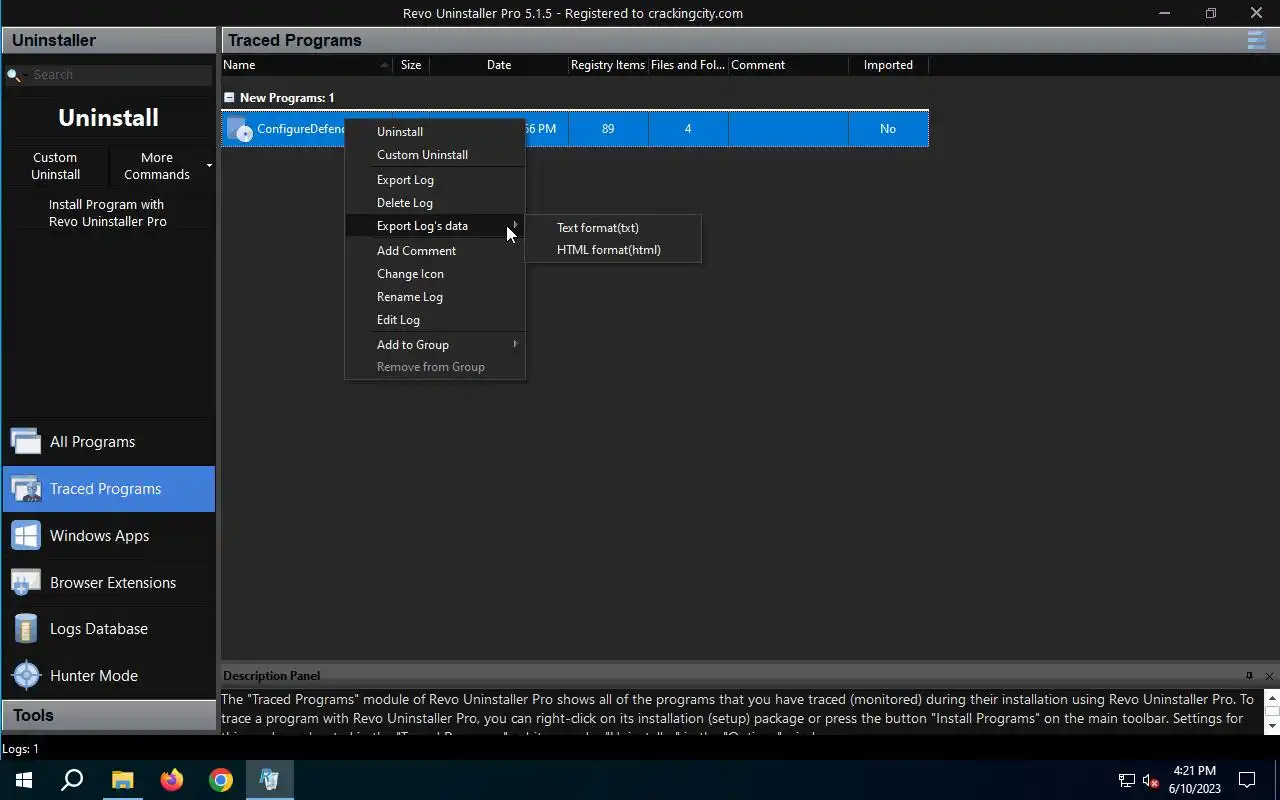Sort by the Size column header

(x=411, y=65)
